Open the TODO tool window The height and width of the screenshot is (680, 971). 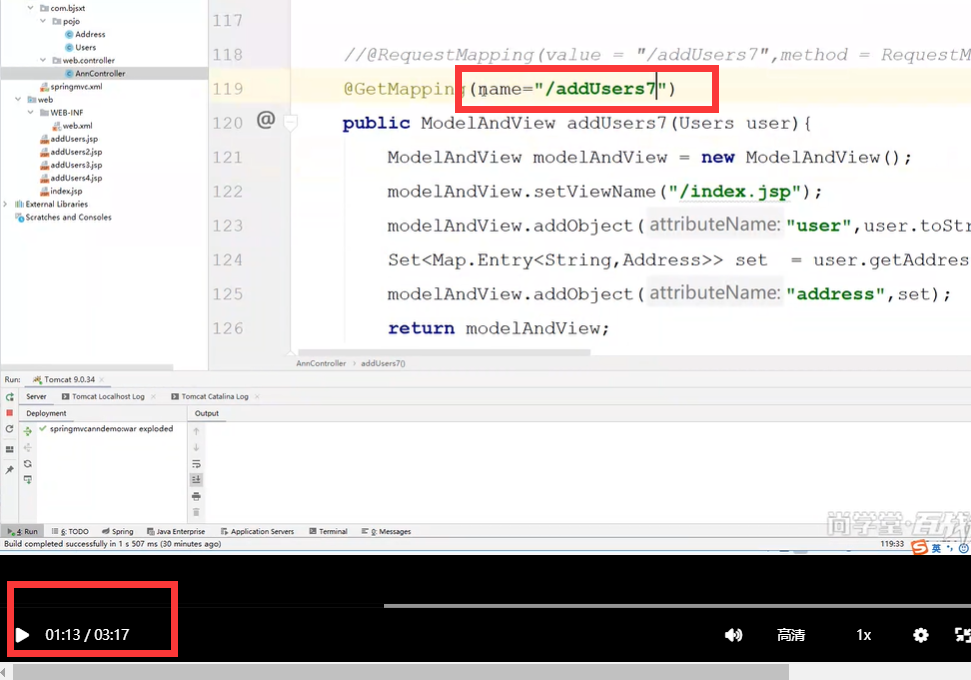coord(70,531)
